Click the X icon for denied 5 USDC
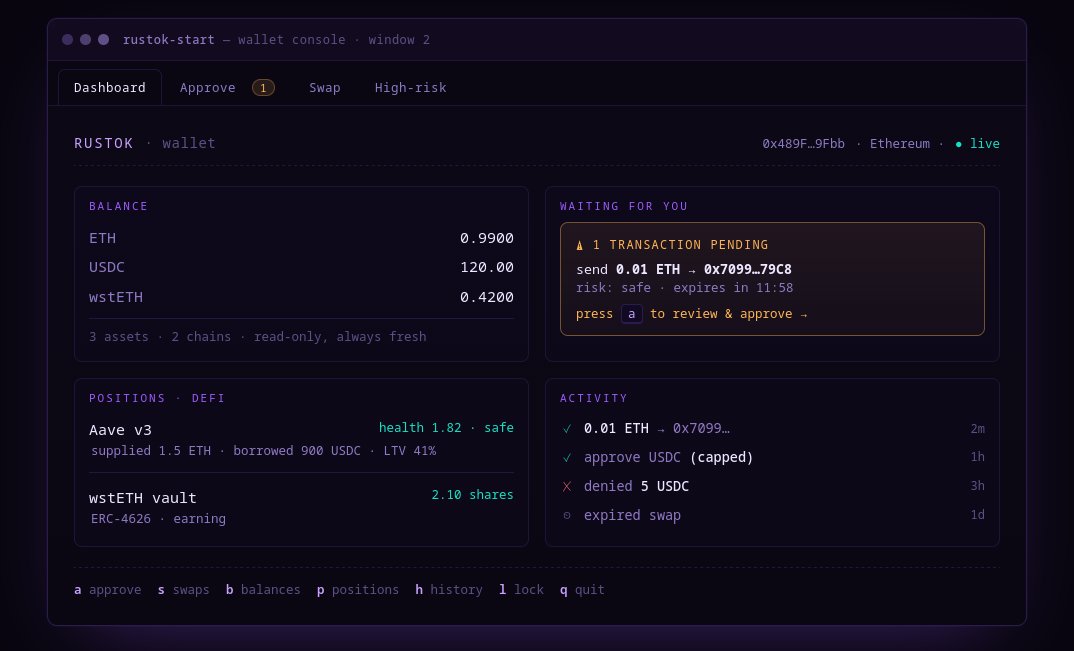The image size is (1074, 651). 567,487
